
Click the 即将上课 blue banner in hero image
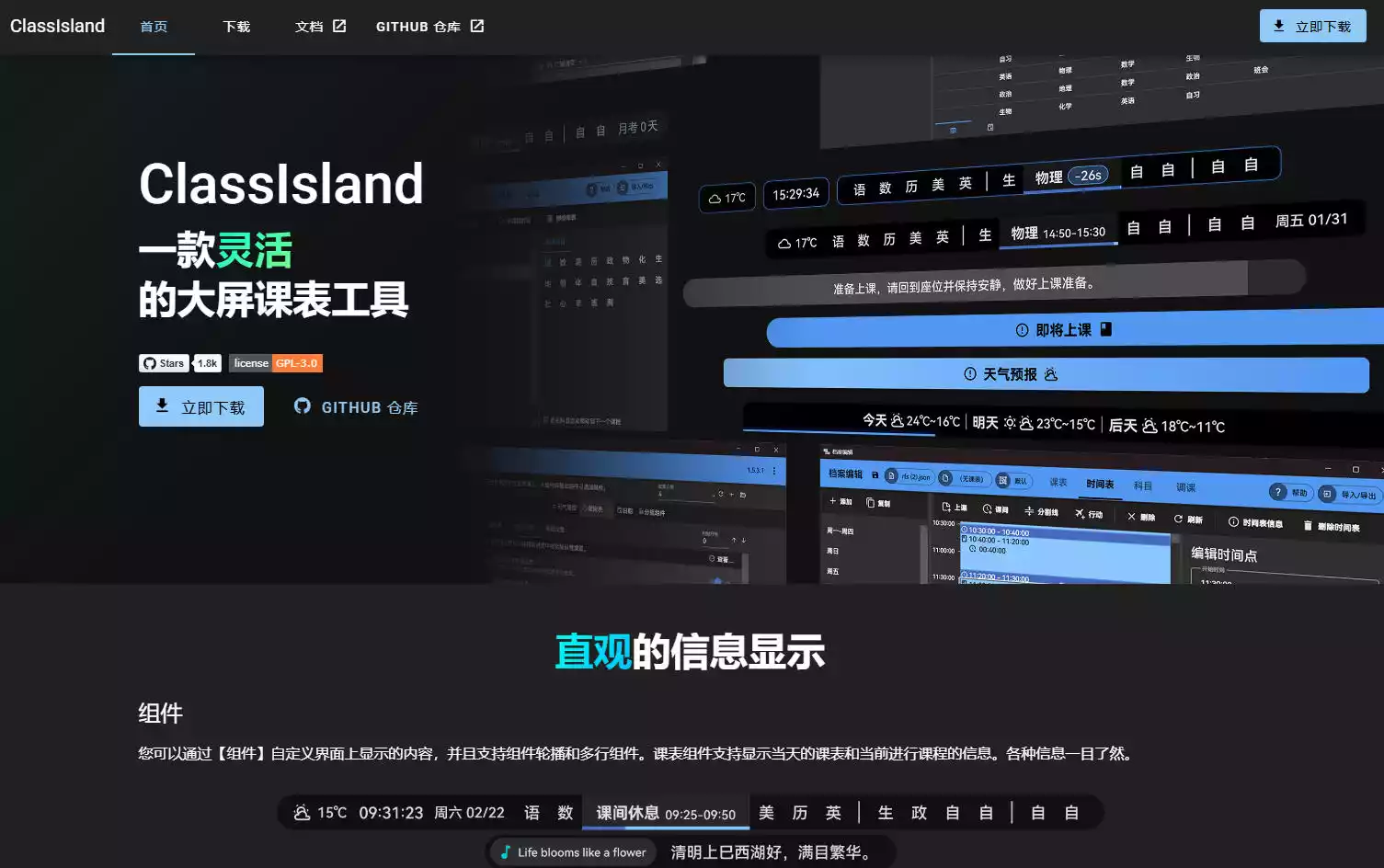point(1075,329)
